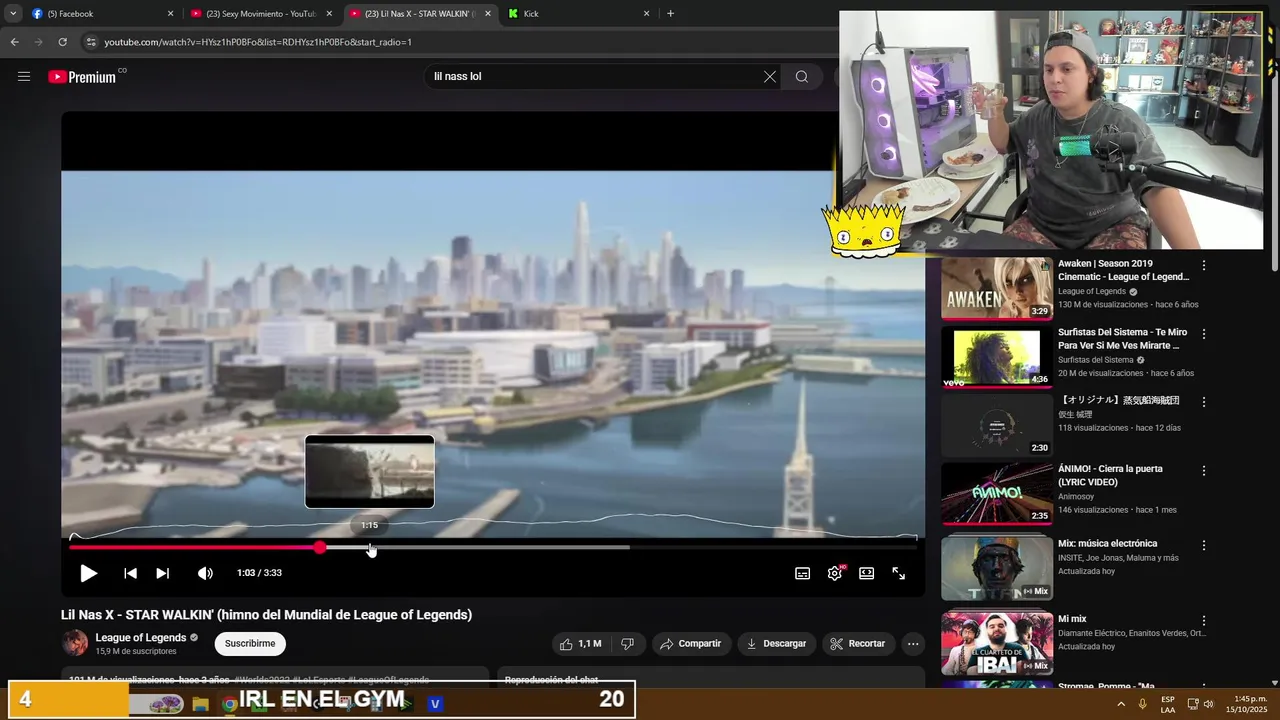Click the microphone icon in the system tray

tap(1142, 704)
